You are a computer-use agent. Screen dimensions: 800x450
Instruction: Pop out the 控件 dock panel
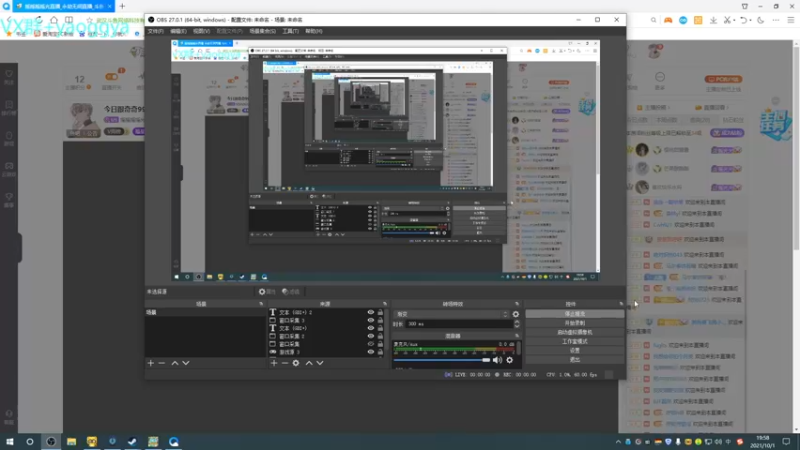pyautogui.click(x=621, y=304)
